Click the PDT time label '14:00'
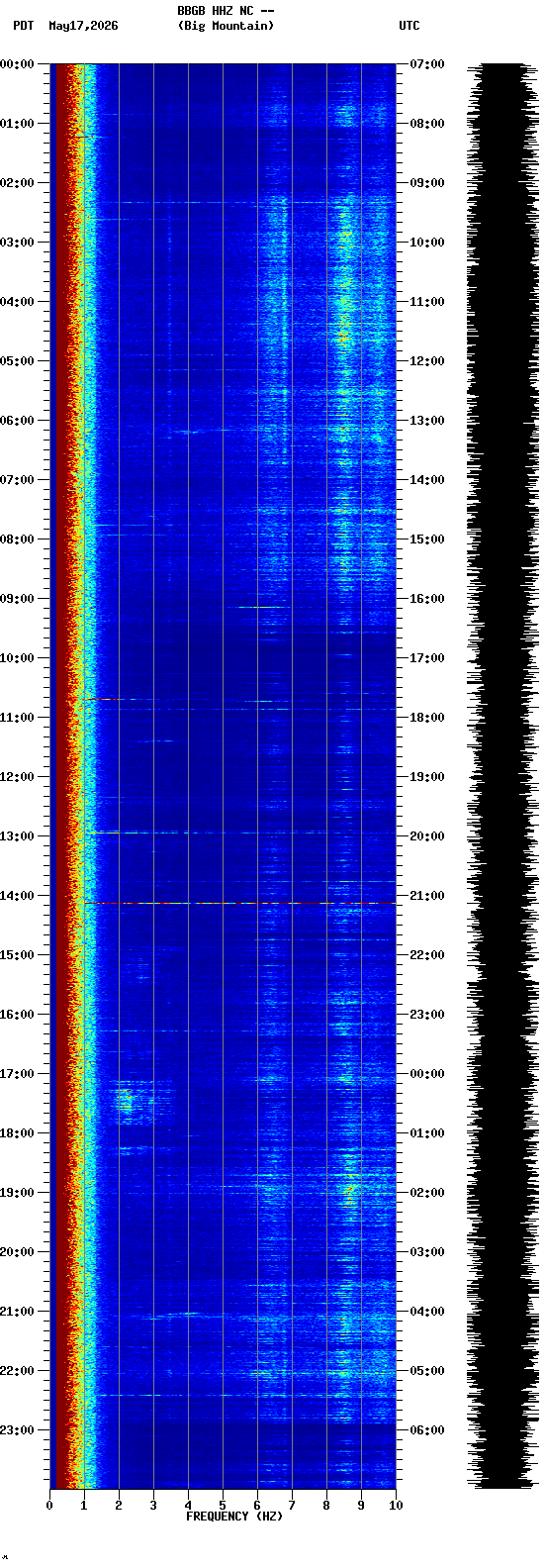546x1568 pixels. [x=17, y=896]
